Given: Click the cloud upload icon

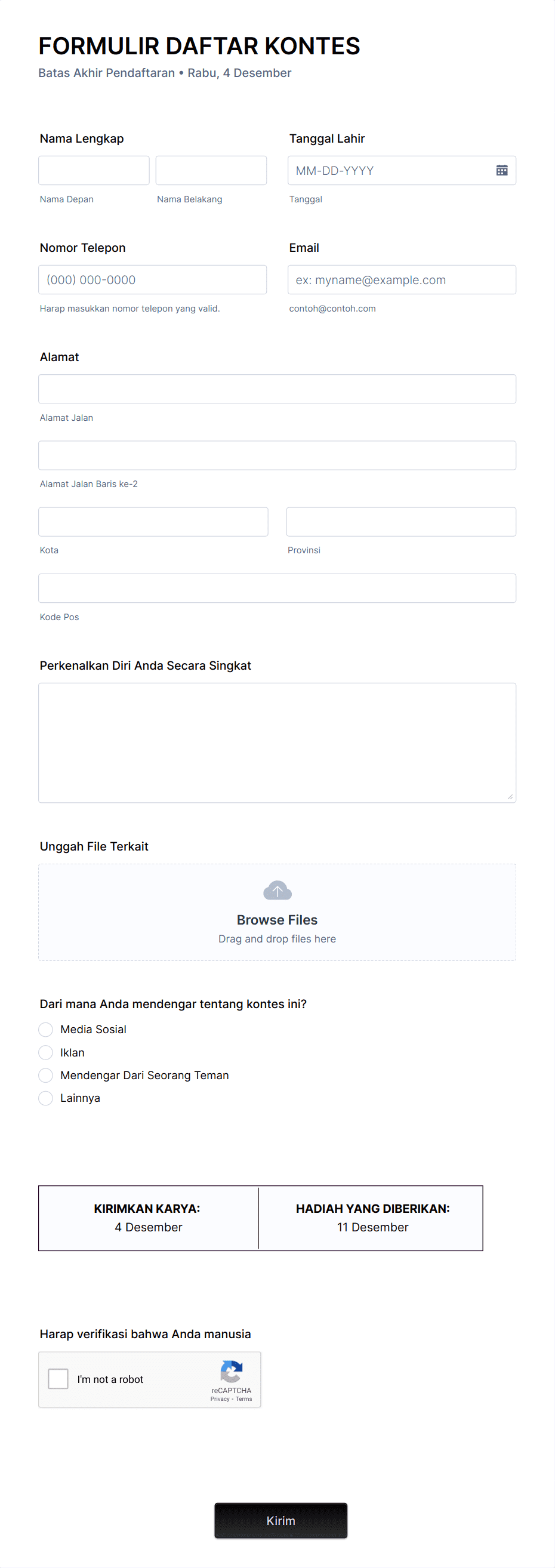Looking at the screenshot, I should coord(277,891).
